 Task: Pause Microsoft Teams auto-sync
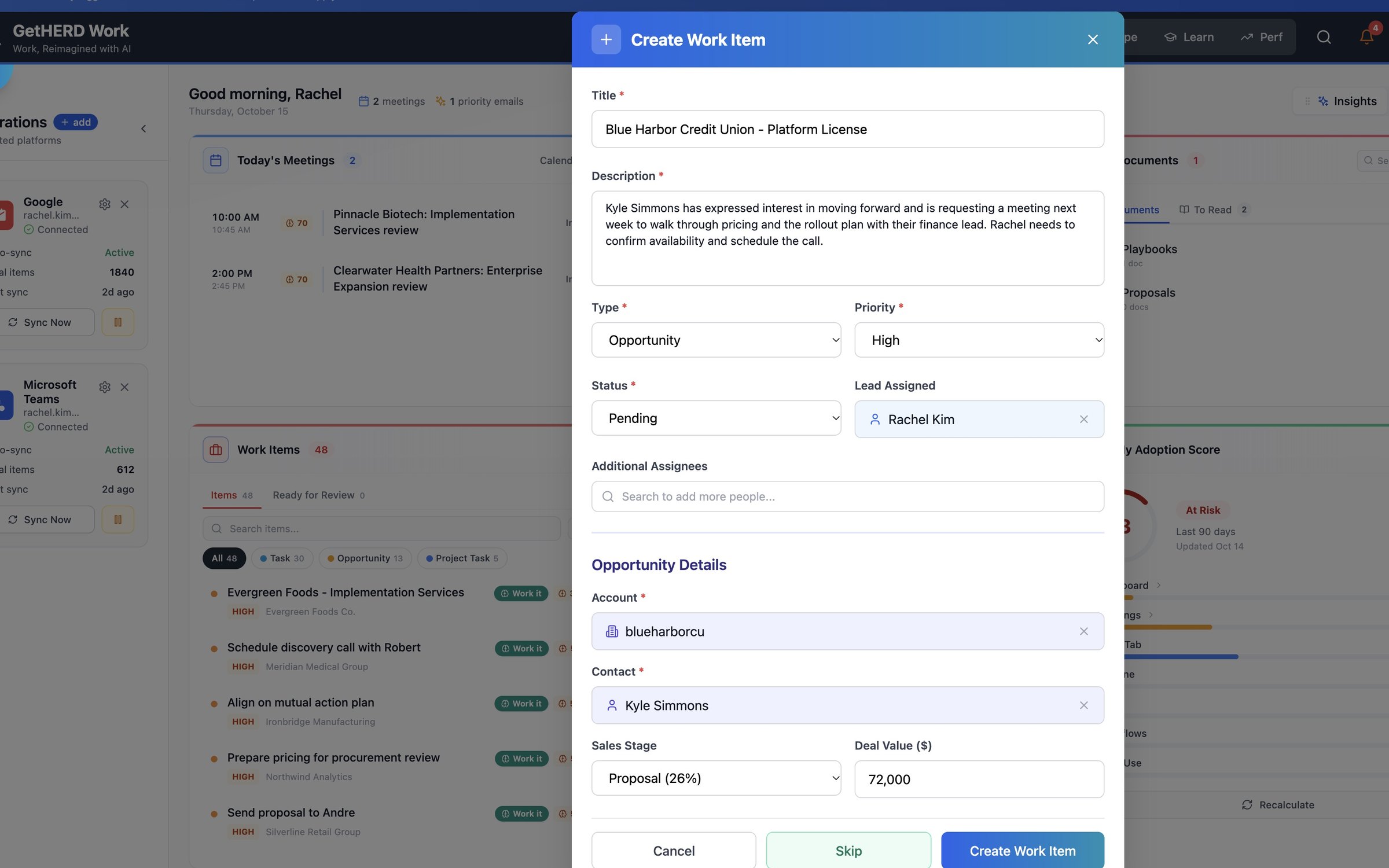click(x=118, y=520)
